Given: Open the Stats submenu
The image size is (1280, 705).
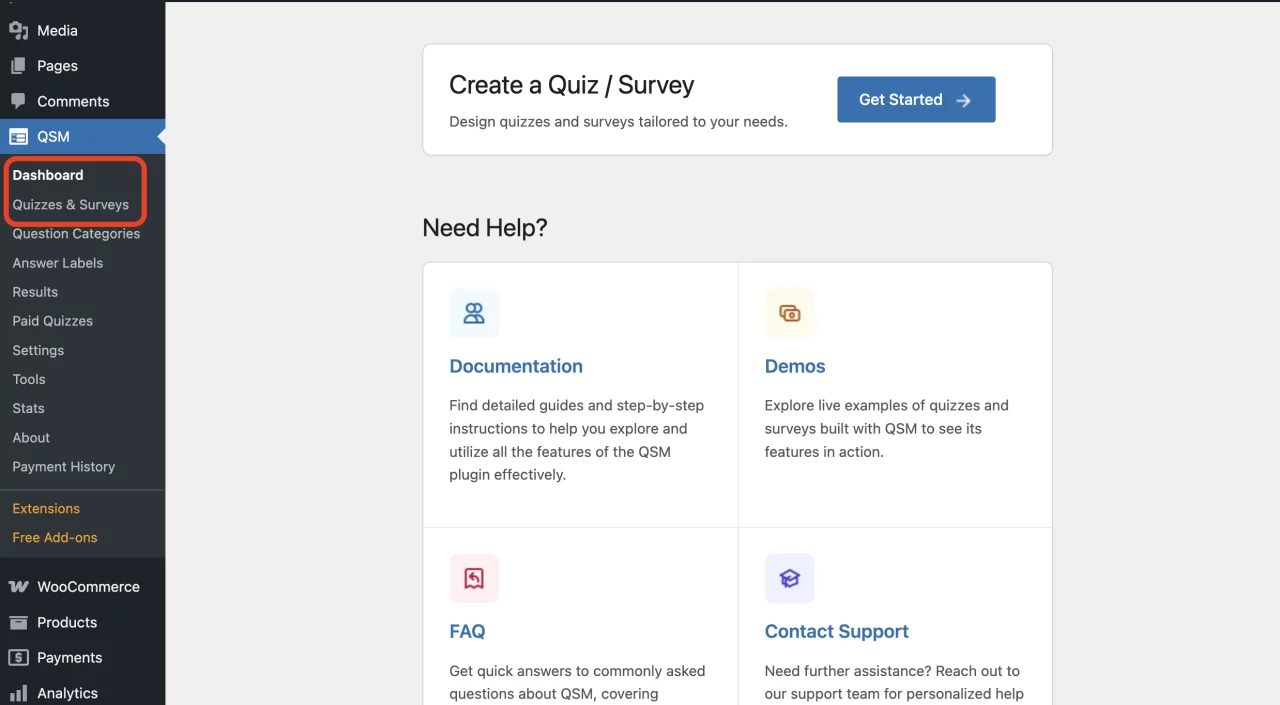Looking at the screenshot, I should (28, 408).
